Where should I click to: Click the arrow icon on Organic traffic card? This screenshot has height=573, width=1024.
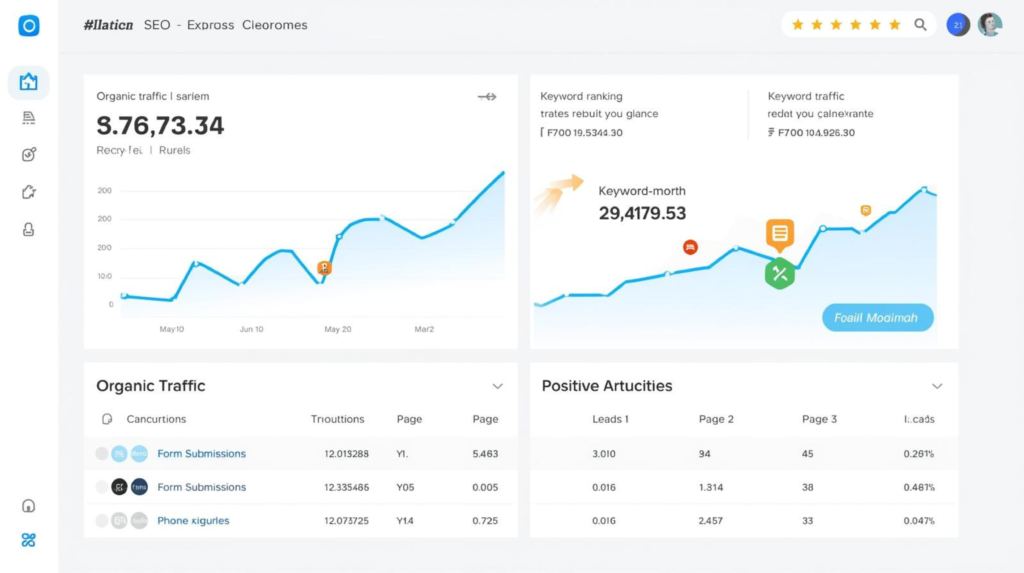tap(487, 97)
